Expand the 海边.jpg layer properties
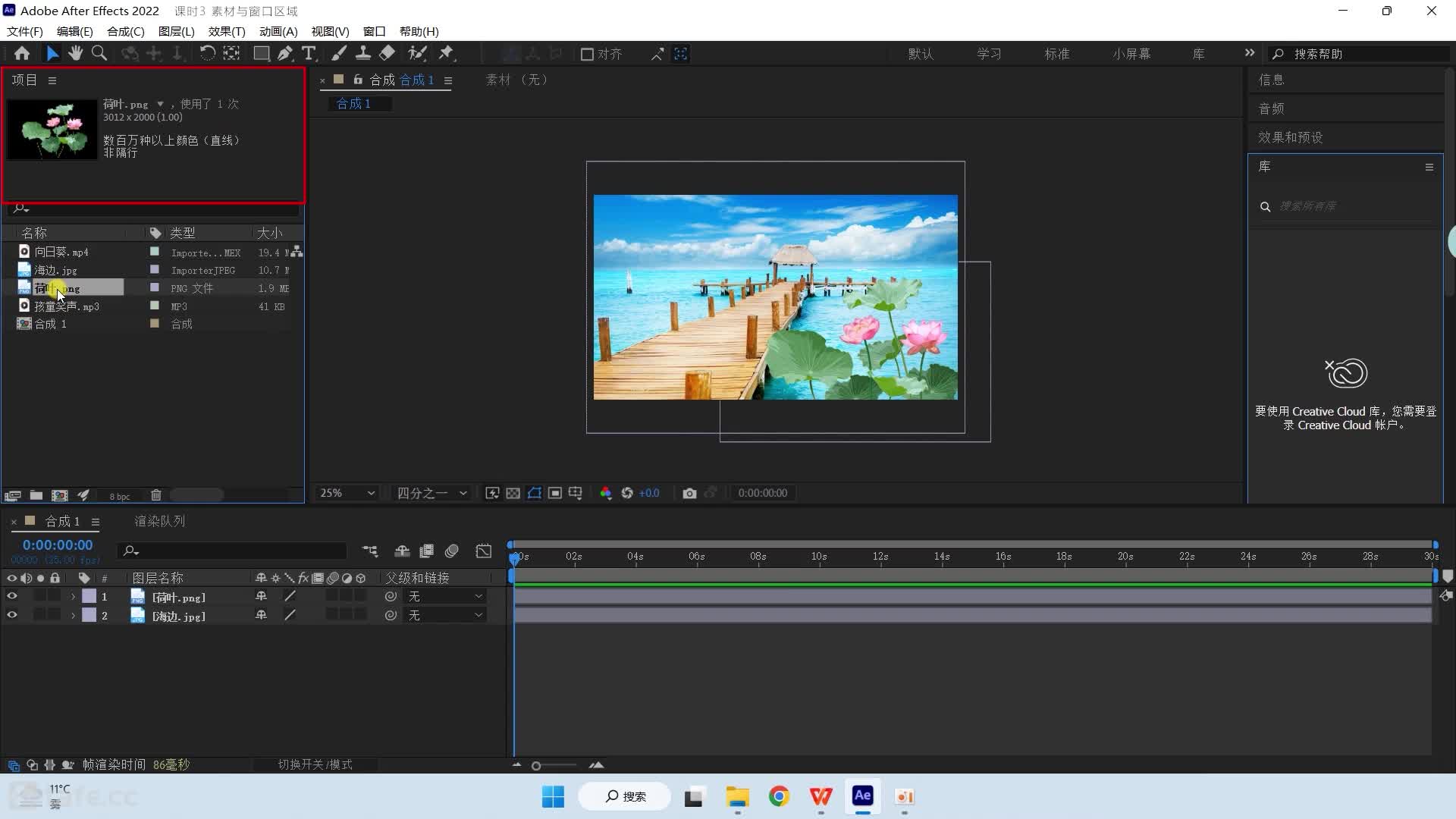The height and width of the screenshot is (819, 1456). 73,616
